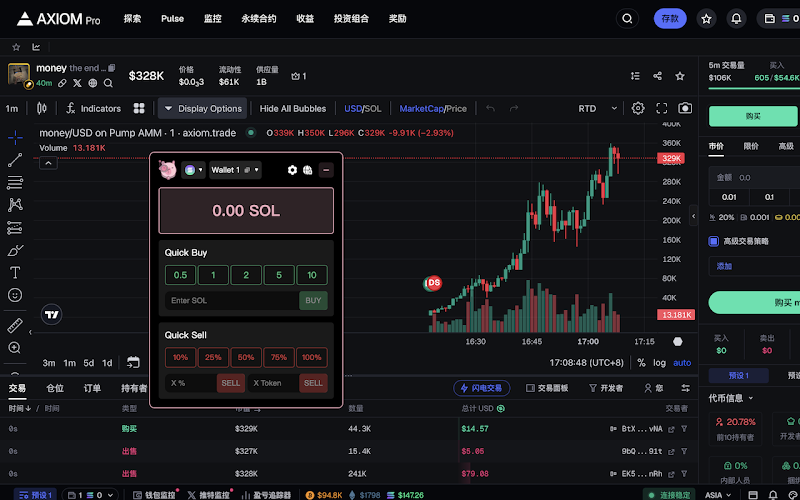Image resolution: width=800 pixels, height=500 pixels.
Task: Toggle the developer filter
Action: point(606,388)
